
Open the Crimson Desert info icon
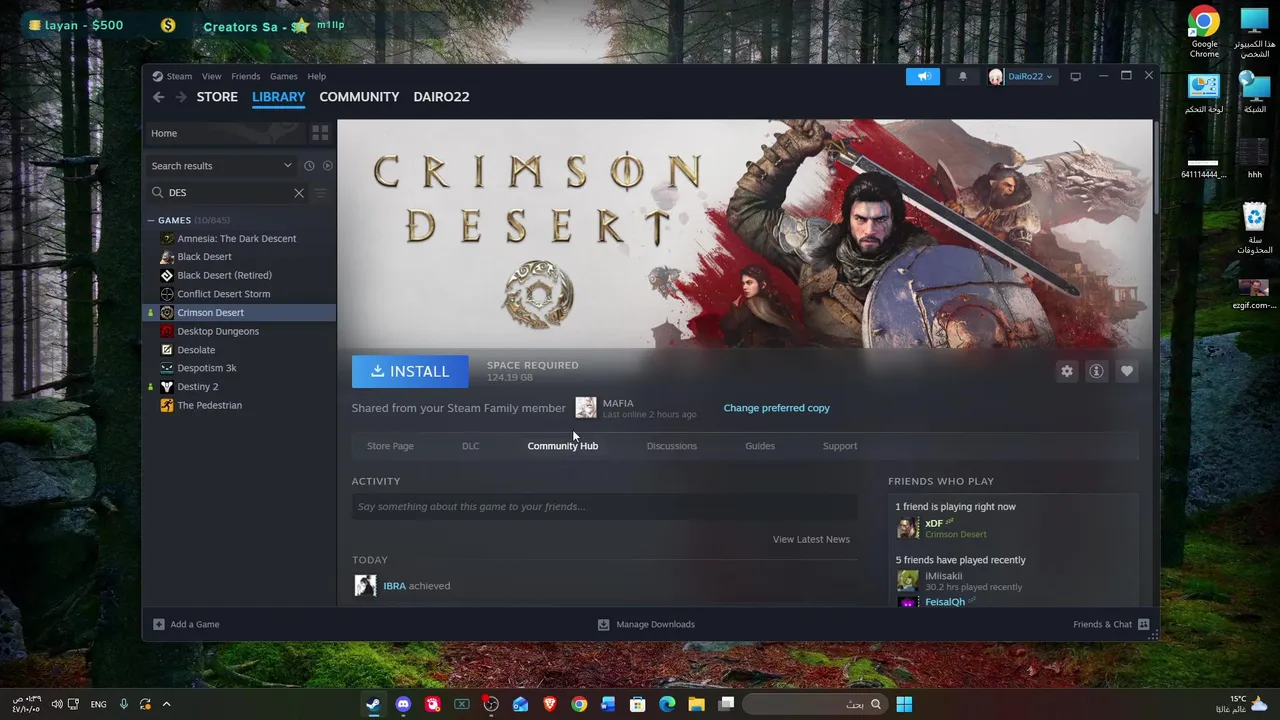(x=1097, y=371)
